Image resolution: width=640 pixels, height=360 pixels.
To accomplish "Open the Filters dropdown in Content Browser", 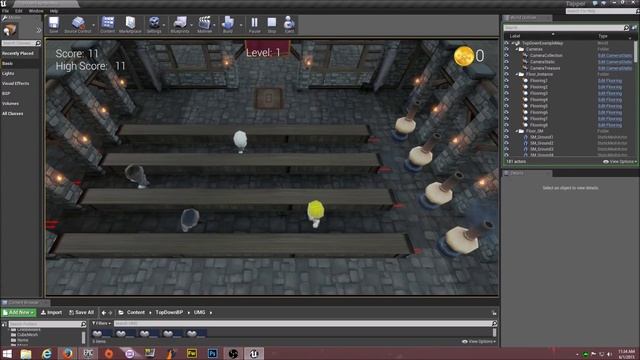I will coord(101,323).
